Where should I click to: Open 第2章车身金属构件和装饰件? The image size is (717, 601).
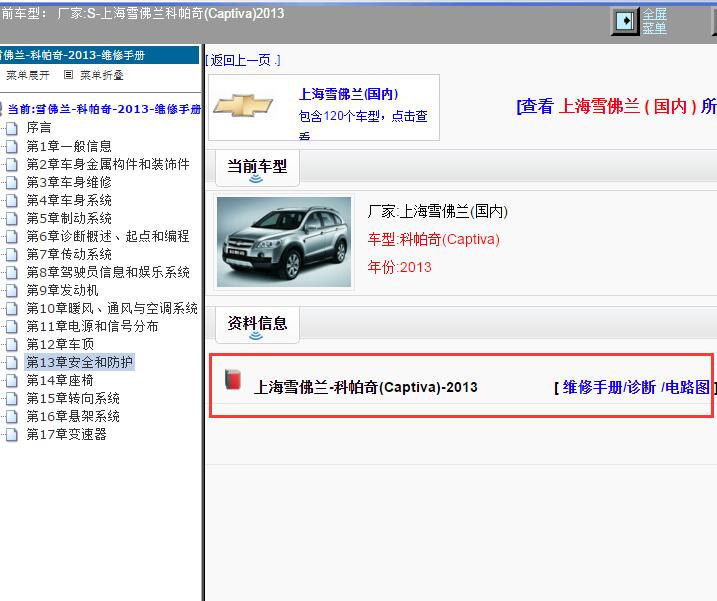(108, 164)
